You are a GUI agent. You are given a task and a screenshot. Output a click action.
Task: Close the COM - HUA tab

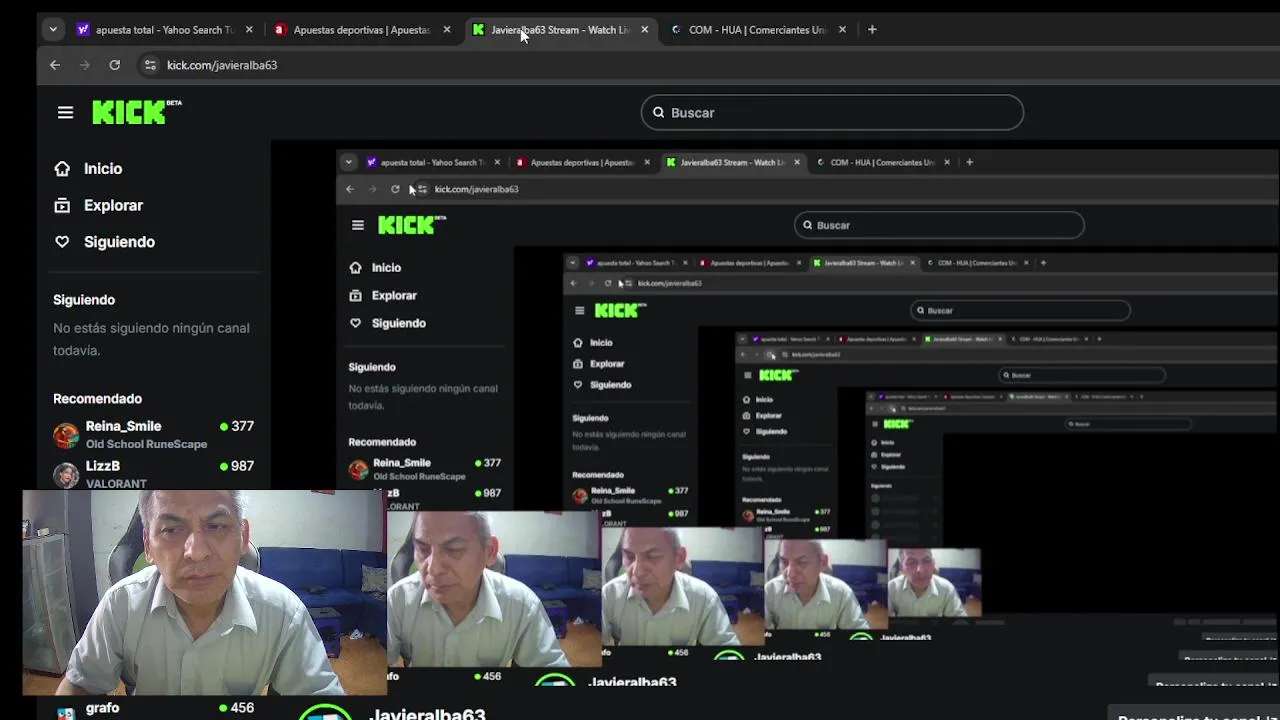[x=842, y=30]
